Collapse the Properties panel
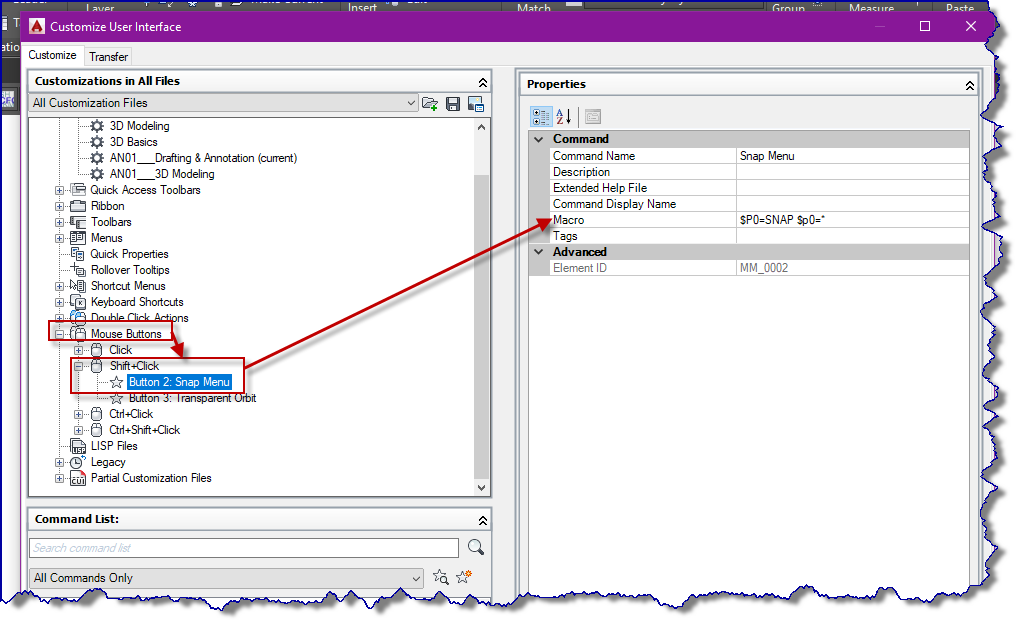The image size is (1016, 620). 969,86
